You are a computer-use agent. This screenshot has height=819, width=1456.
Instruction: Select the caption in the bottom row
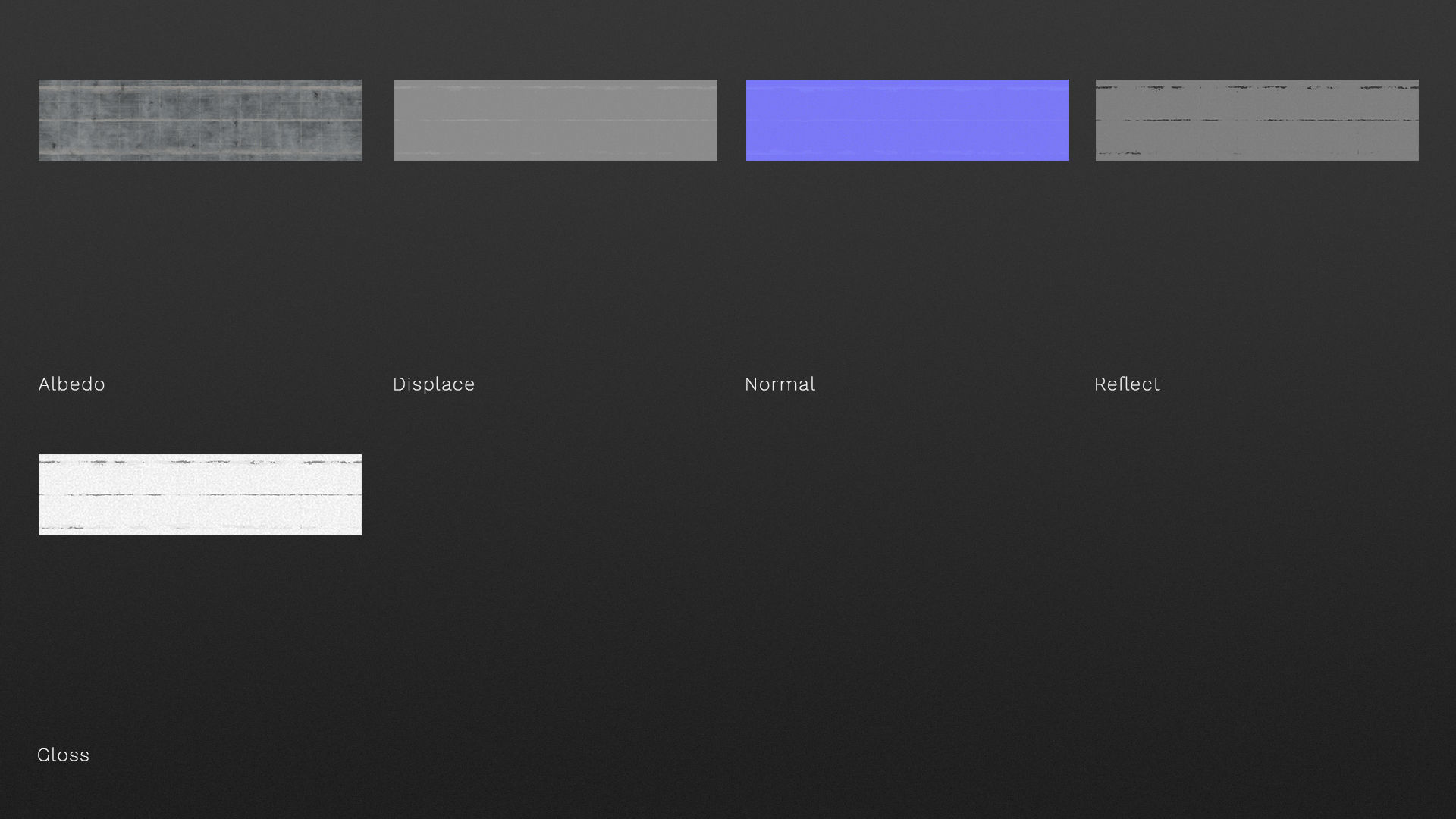pos(63,755)
